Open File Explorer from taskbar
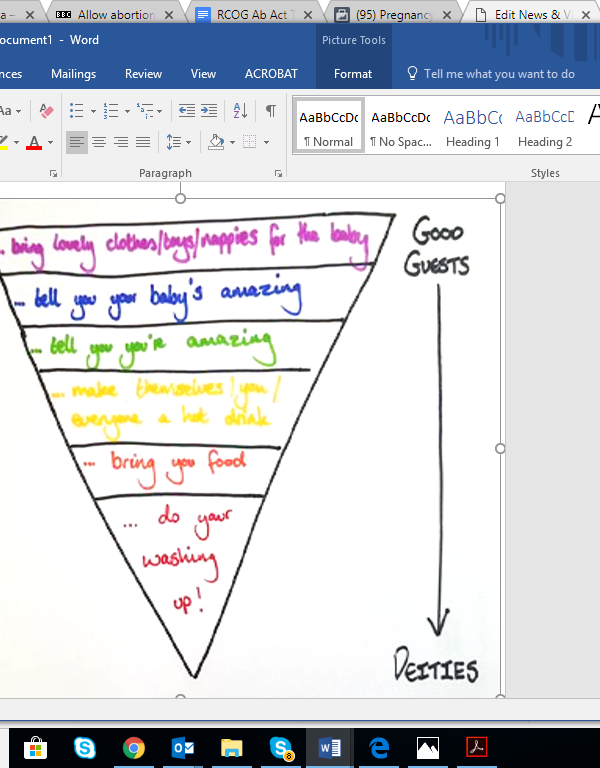 point(232,748)
